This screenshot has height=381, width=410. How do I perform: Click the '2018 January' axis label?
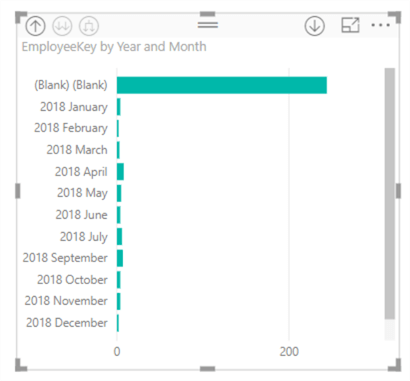pos(74,107)
